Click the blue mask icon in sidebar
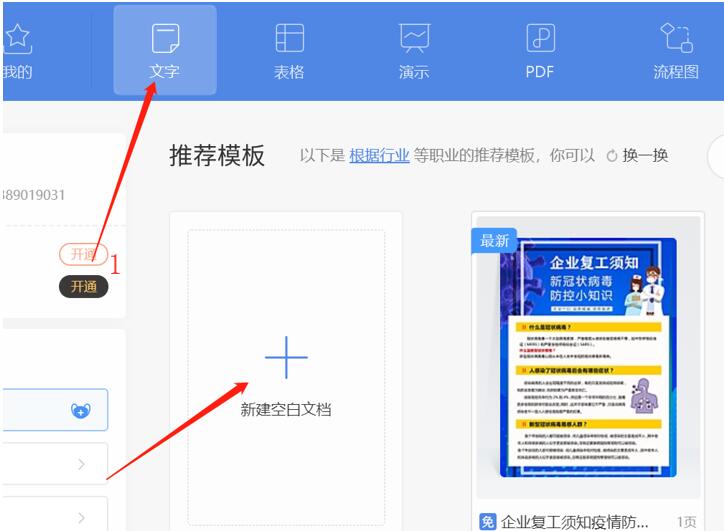 [x=81, y=410]
